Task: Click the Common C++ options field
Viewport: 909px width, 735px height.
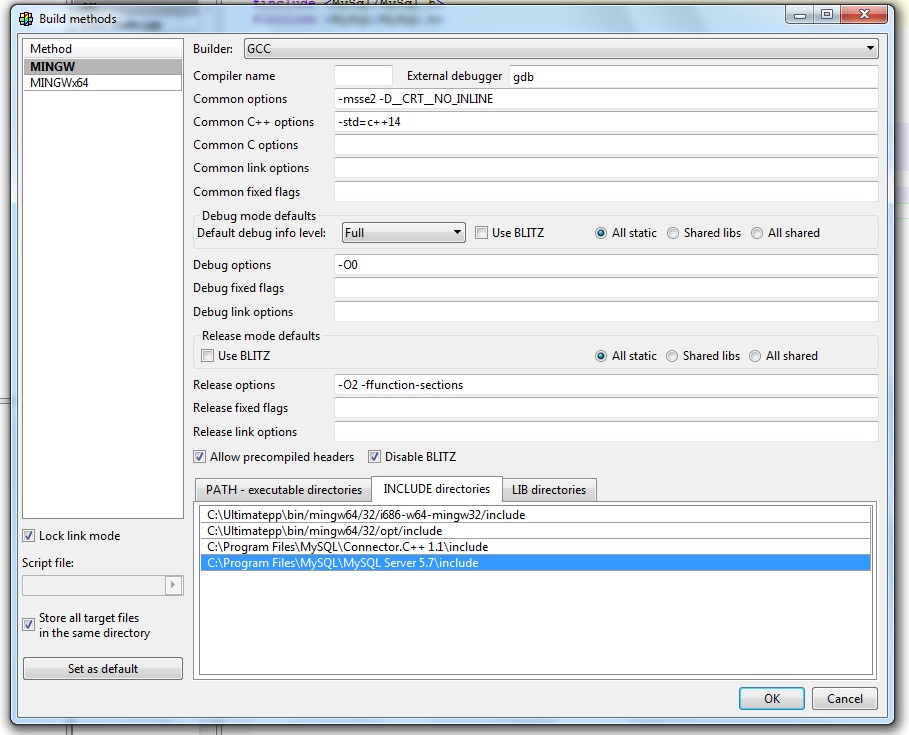Action: click(x=606, y=122)
